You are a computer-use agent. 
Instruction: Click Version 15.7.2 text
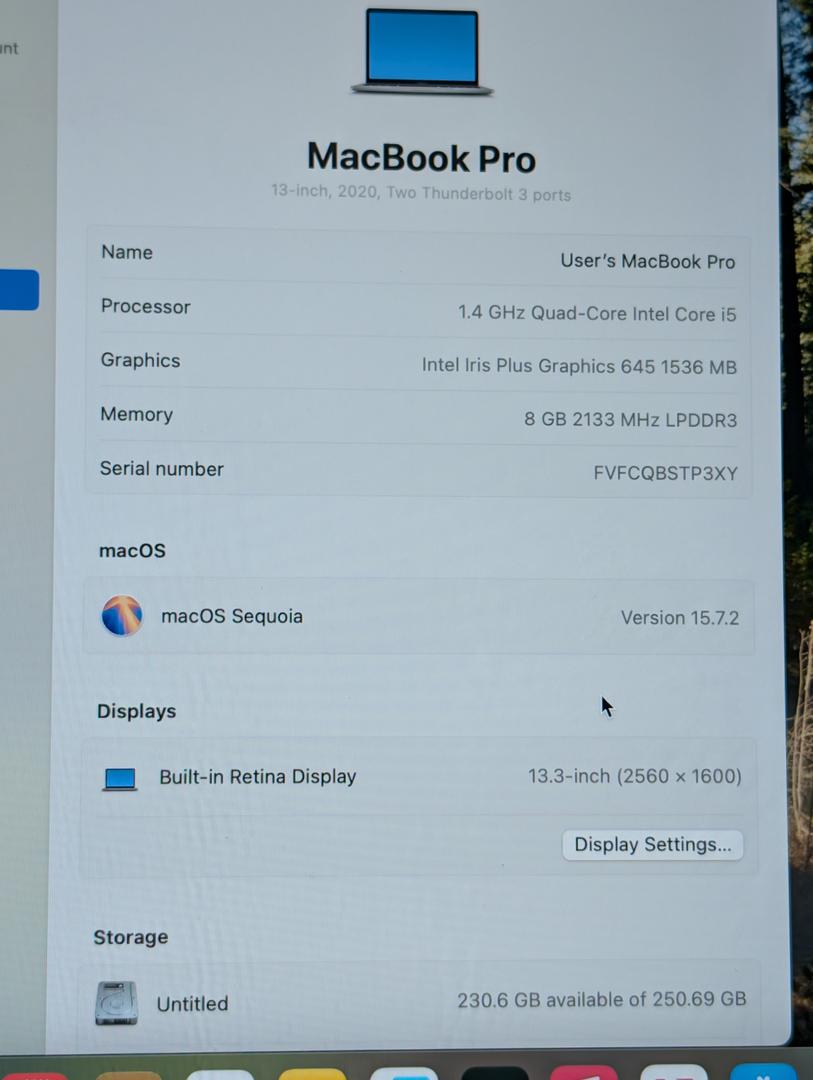click(x=679, y=618)
